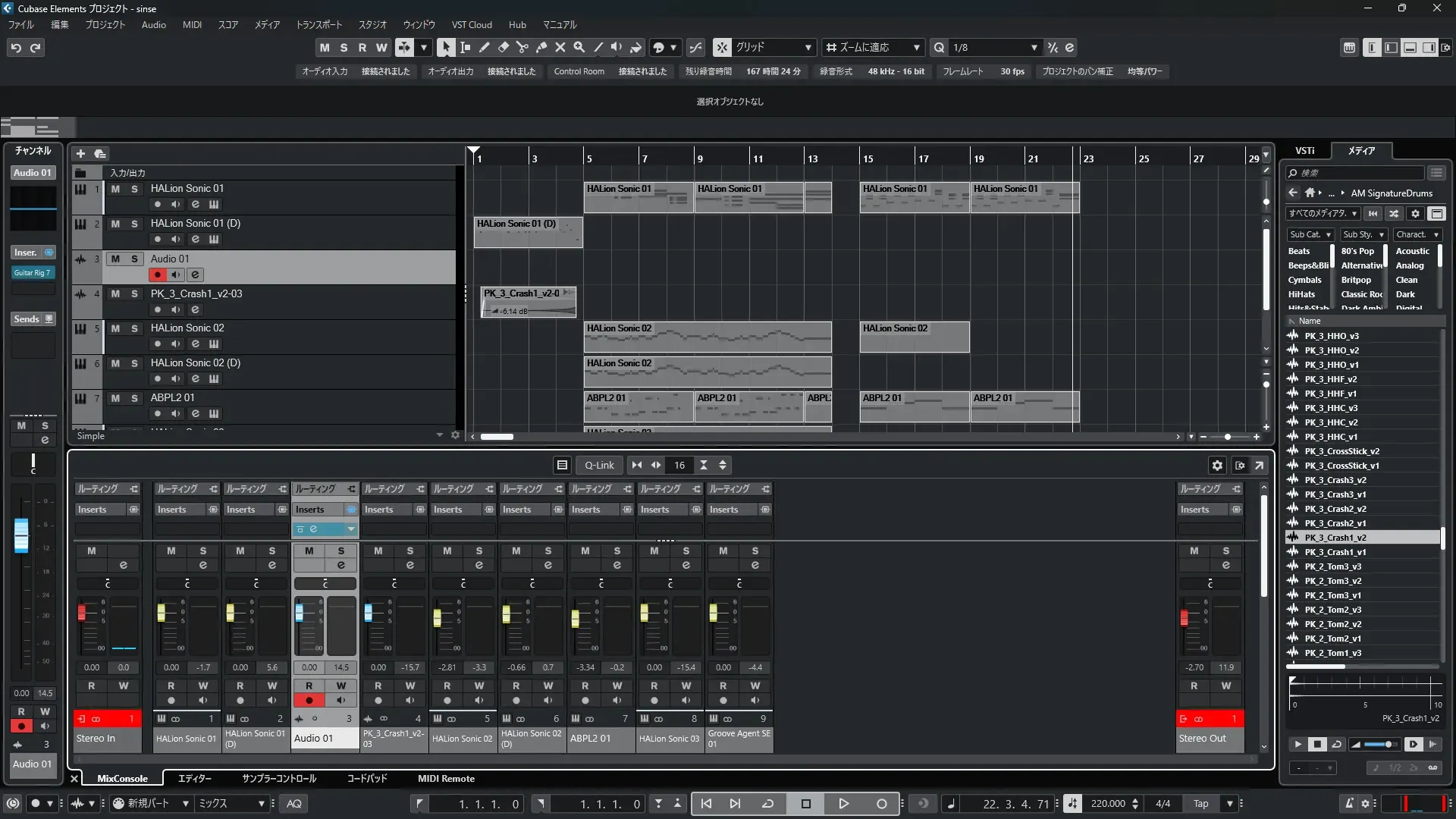Select the Draw pencil tool
The height and width of the screenshot is (819, 1456).
pos(485,47)
